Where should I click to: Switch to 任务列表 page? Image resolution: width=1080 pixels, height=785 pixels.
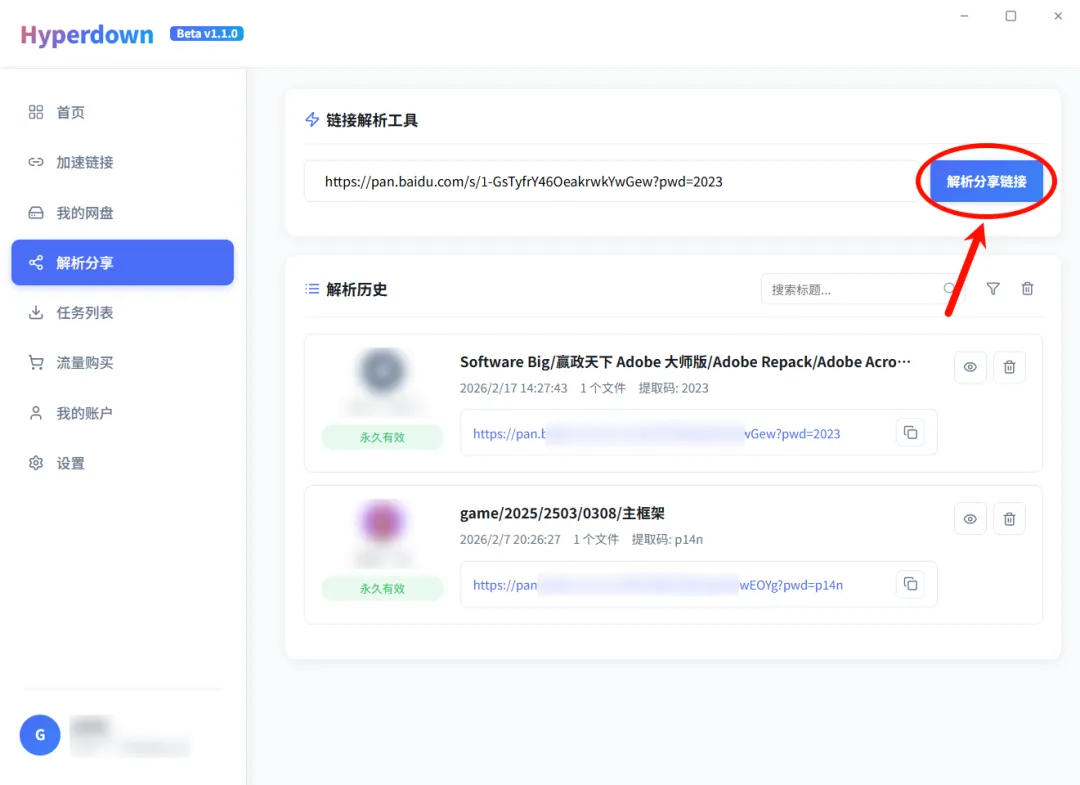tap(84, 313)
